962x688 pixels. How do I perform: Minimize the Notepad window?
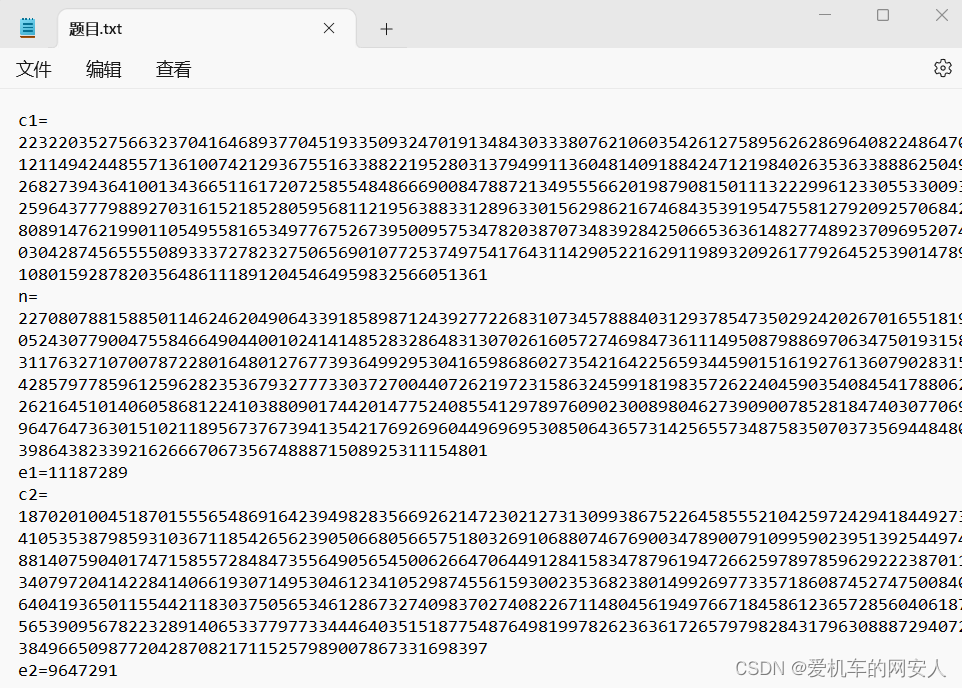coord(825,15)
